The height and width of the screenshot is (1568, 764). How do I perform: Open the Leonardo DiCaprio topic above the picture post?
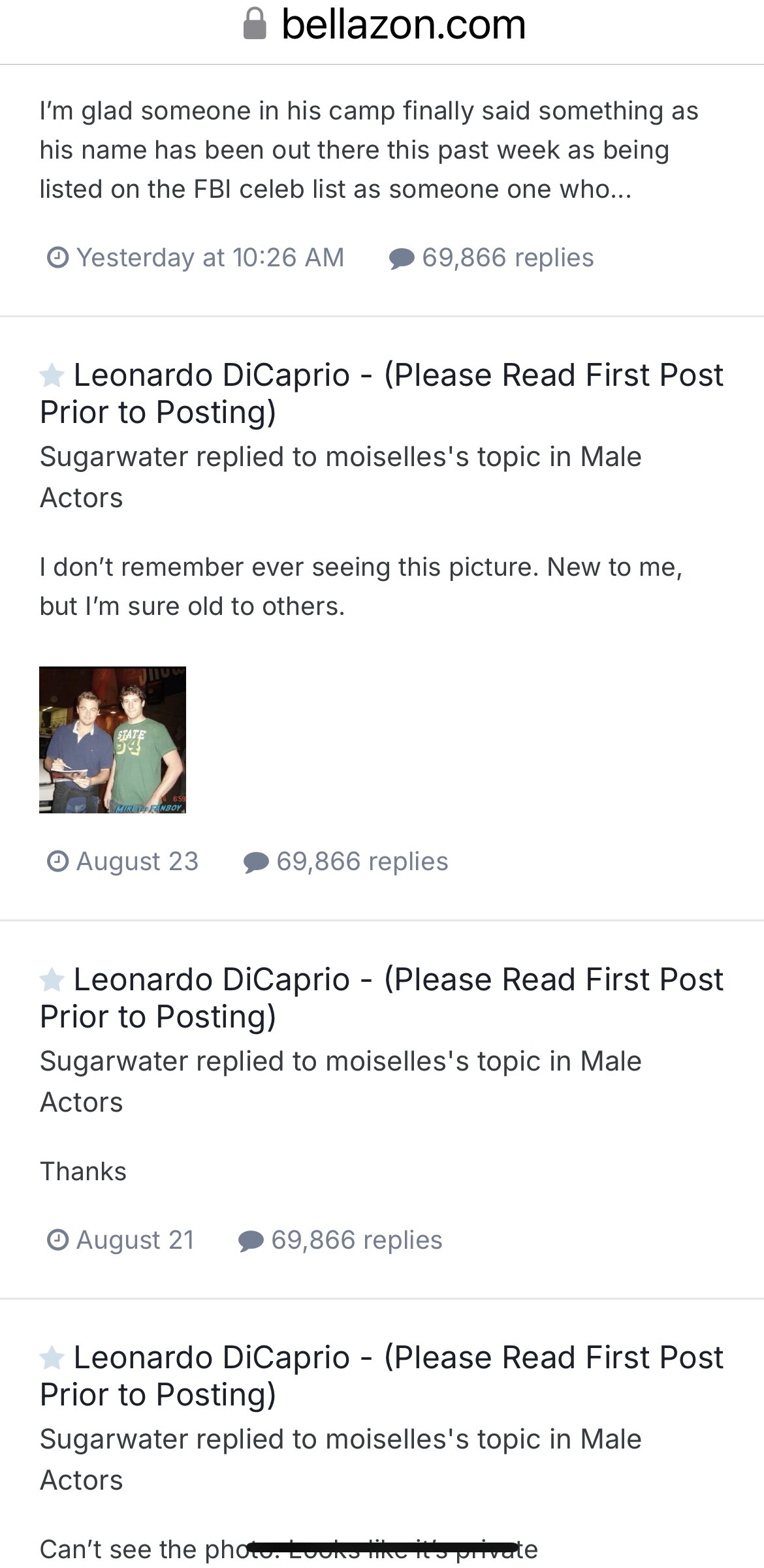point(381,393)
